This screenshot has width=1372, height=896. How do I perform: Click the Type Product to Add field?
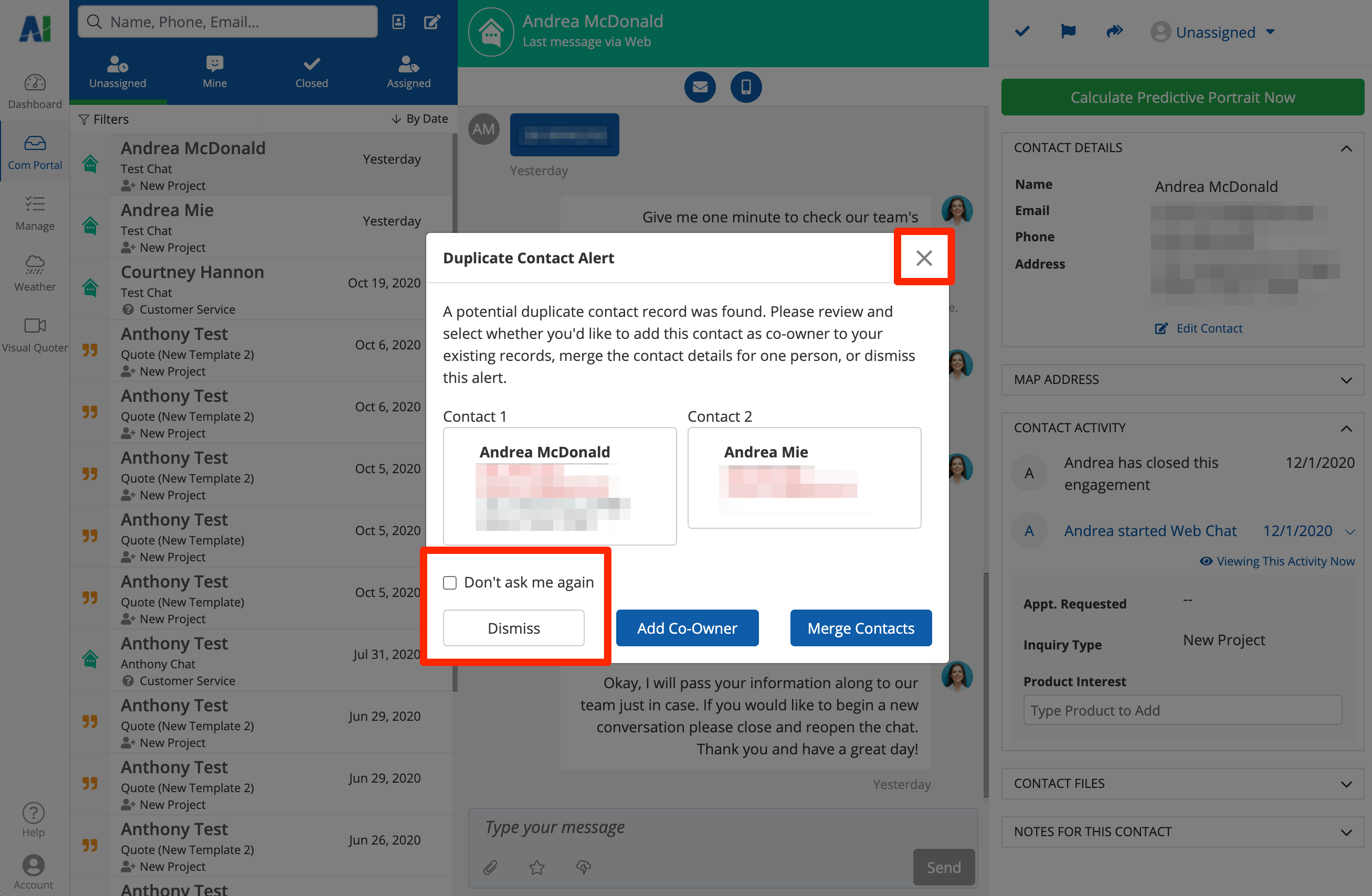point(1182,710)
